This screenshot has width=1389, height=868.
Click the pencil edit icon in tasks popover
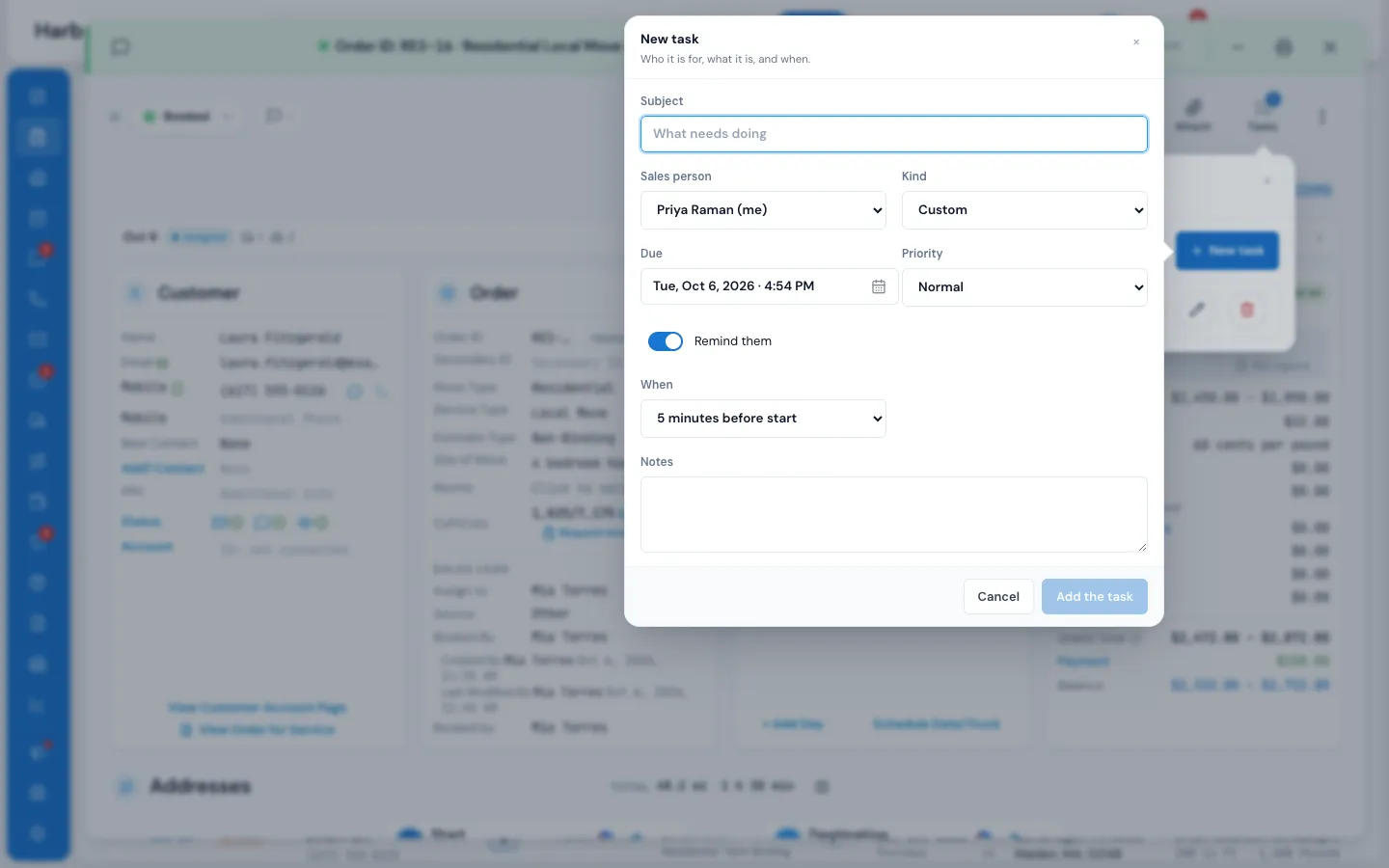tap(1197, 310)
